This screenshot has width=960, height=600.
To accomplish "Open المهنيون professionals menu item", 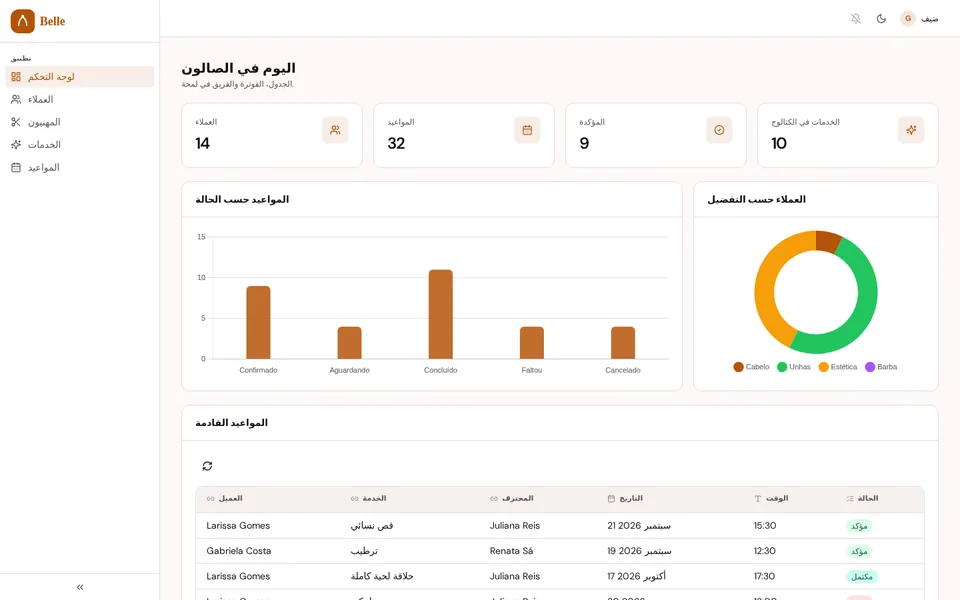I will point(80,122).
